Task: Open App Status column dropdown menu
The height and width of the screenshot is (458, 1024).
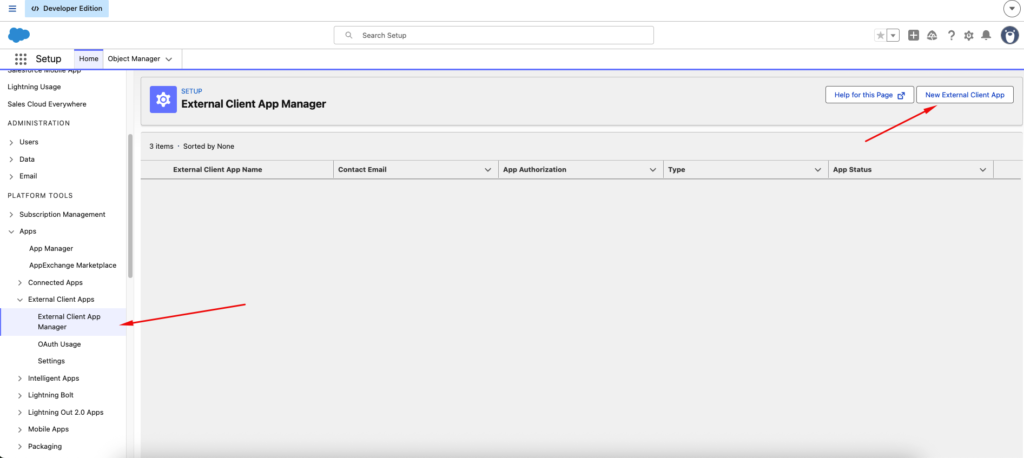Action: pyautogui.click(x=982, y=170)
